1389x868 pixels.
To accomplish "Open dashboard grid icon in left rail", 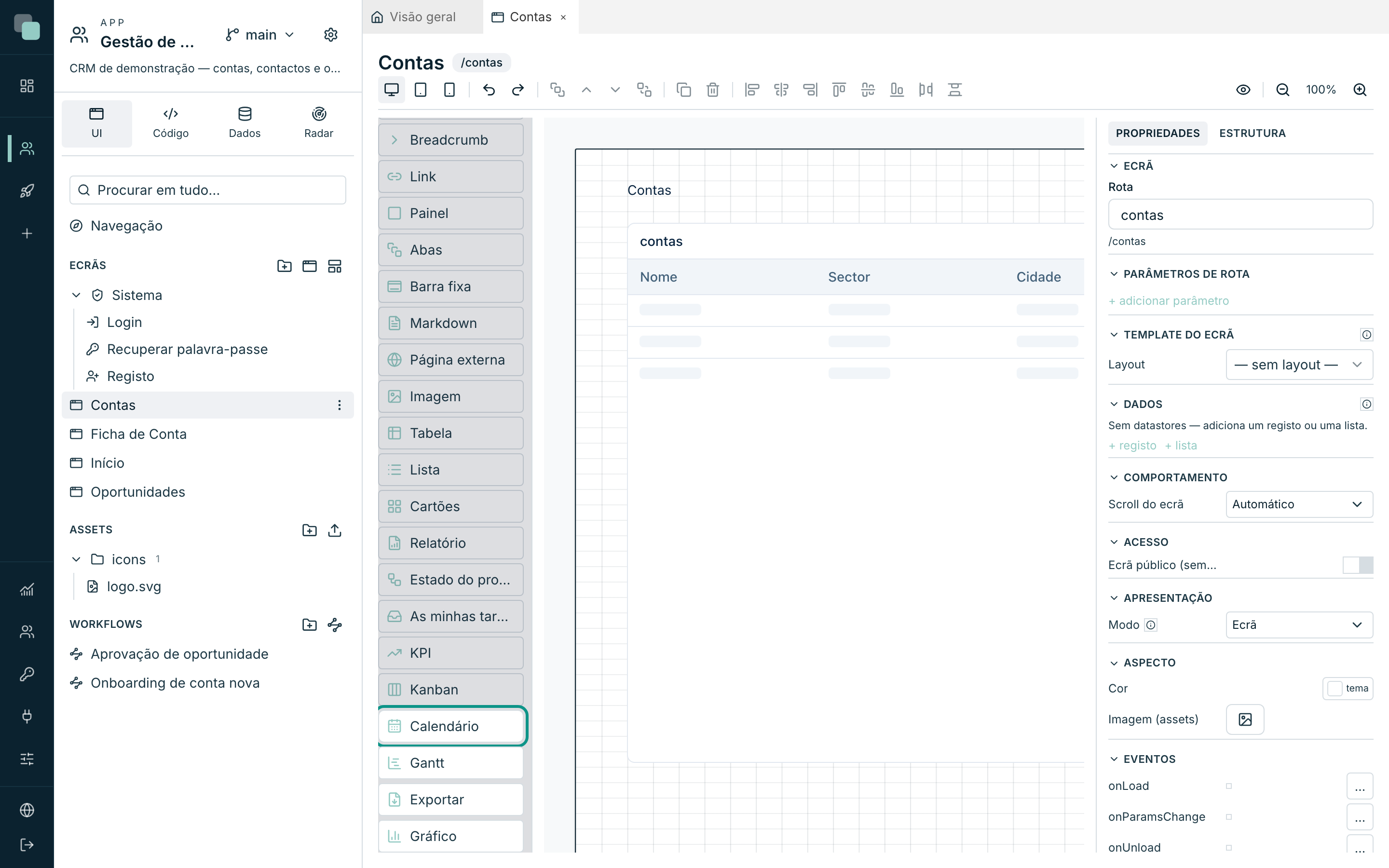I will point(27,86).
